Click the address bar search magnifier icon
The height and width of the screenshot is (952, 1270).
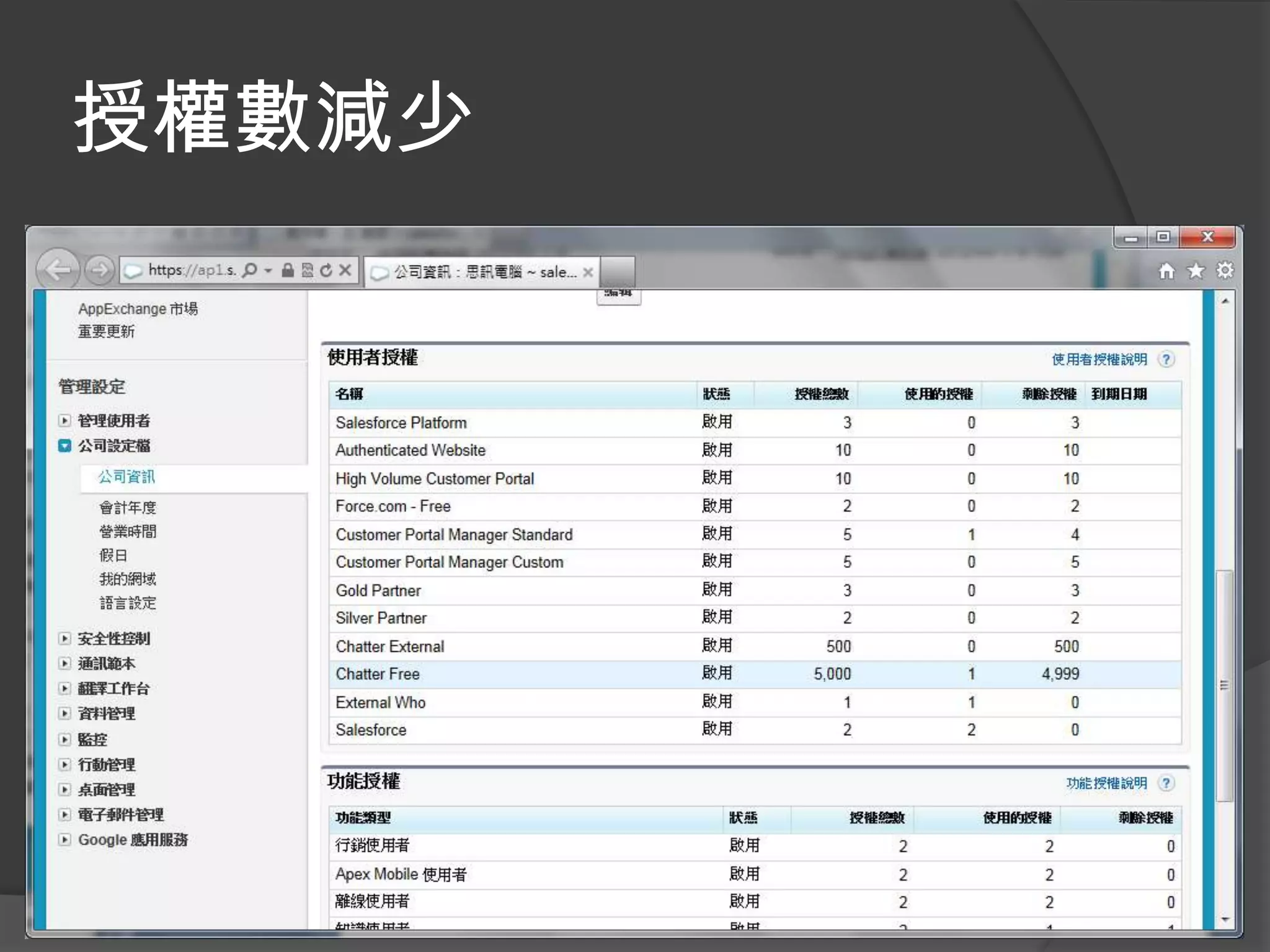[x=250, y=270]
